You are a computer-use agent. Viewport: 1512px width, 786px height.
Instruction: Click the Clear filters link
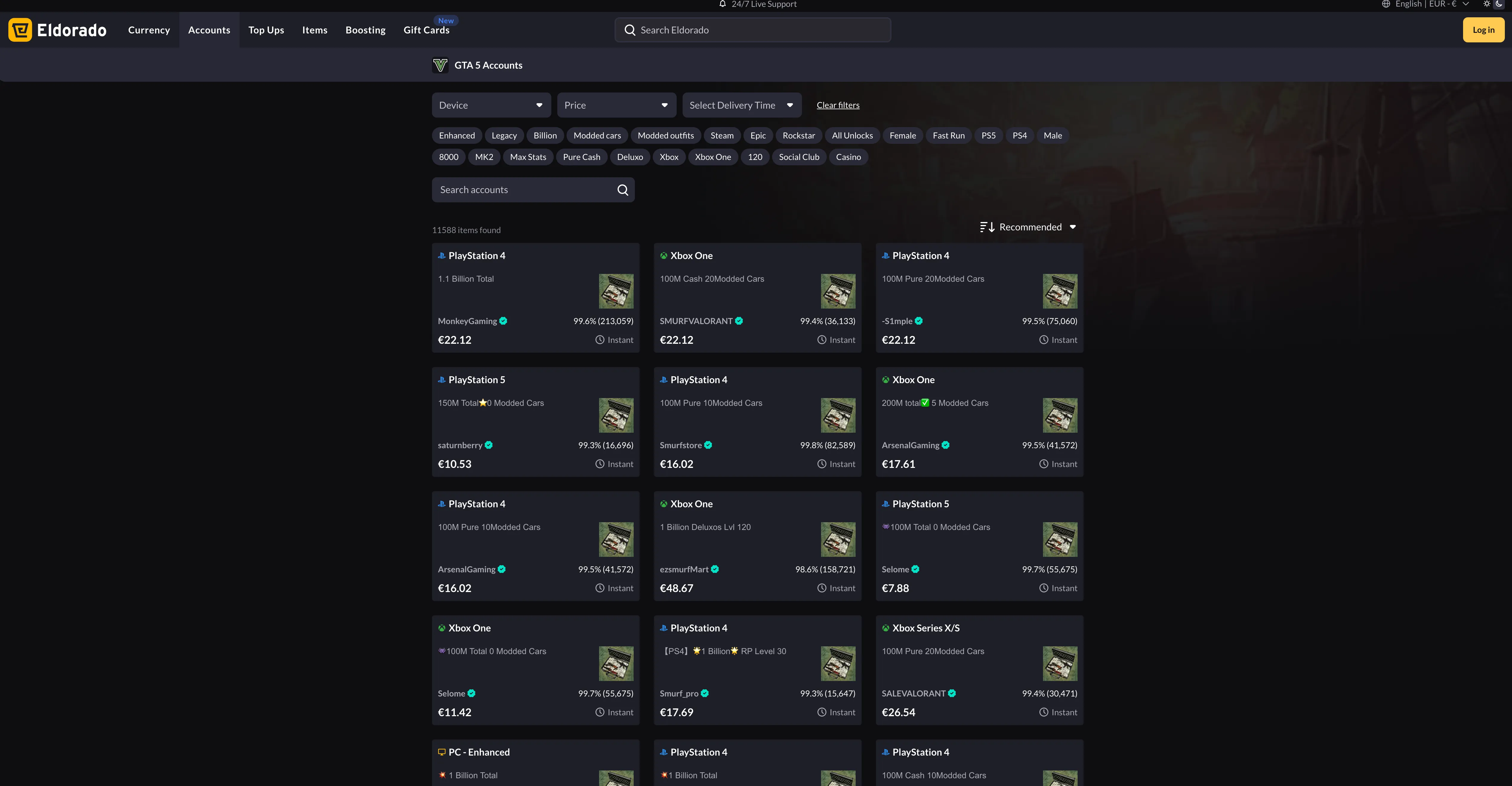click(837, 105)
